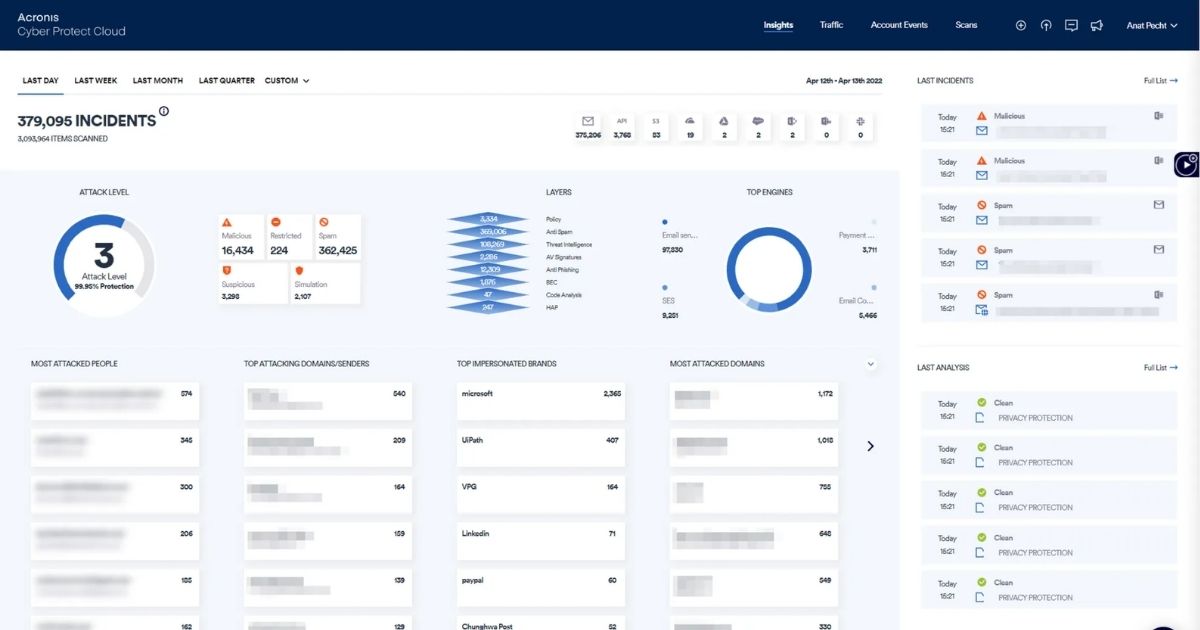This screenshot has width=1200, height=630.
Task: Open the Account Events tab
Action: (899, 26)
